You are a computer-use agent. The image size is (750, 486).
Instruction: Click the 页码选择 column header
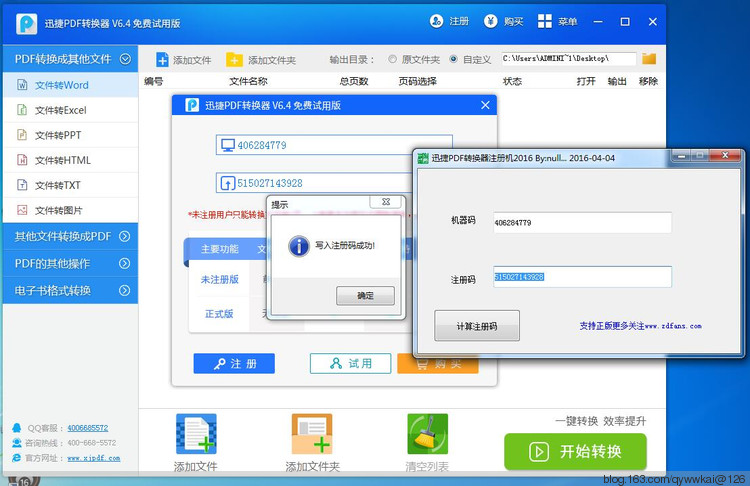418,81
